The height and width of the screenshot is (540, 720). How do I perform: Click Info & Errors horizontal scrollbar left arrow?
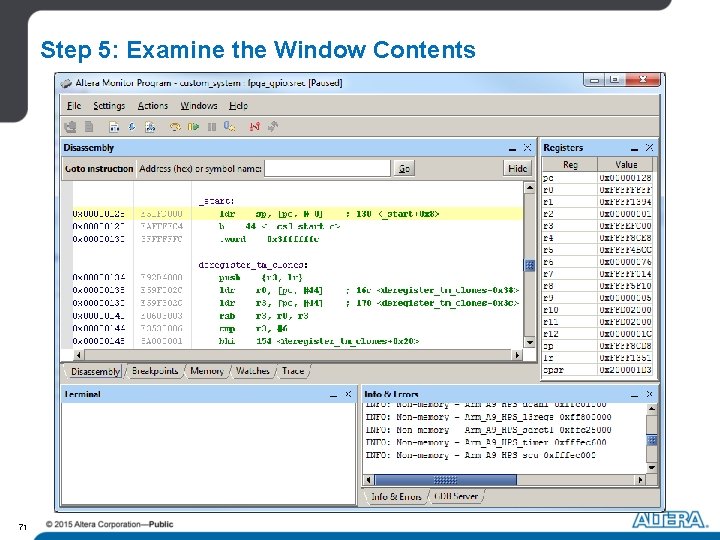pyautogui.click(x=368, y=480)
